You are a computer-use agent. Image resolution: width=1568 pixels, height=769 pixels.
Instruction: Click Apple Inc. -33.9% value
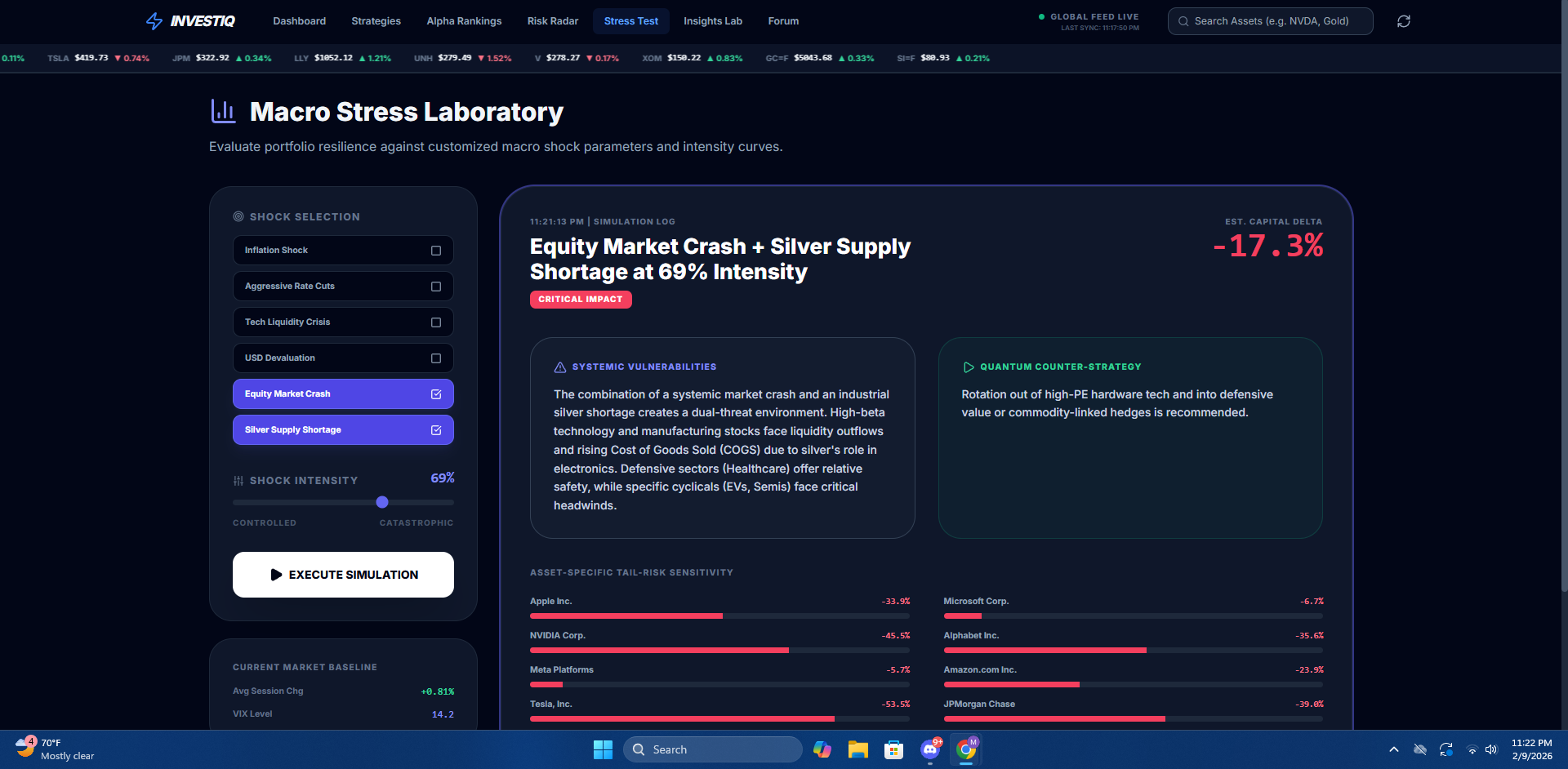tap(896, 602)
